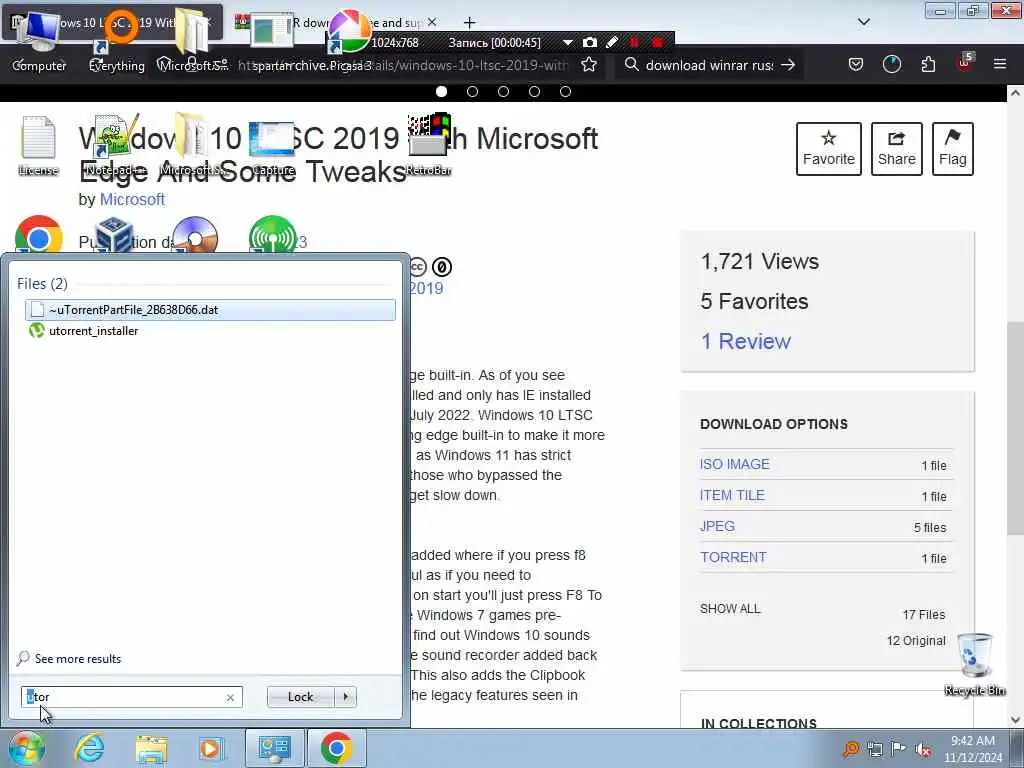1024x768 pixels.
Task: Select the fourth carousel dot
Action: click(x=534, y=91)
